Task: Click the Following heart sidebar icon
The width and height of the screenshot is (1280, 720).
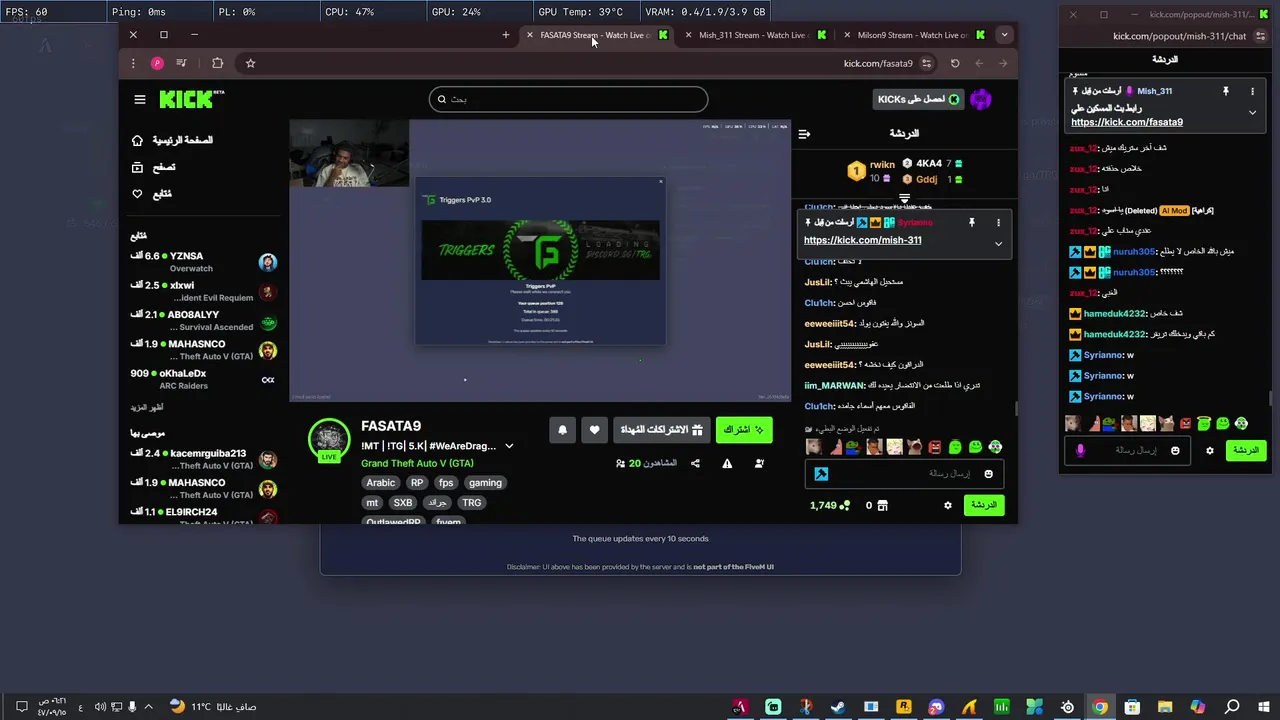Action: pyautogui.click(x=138, y=194)
